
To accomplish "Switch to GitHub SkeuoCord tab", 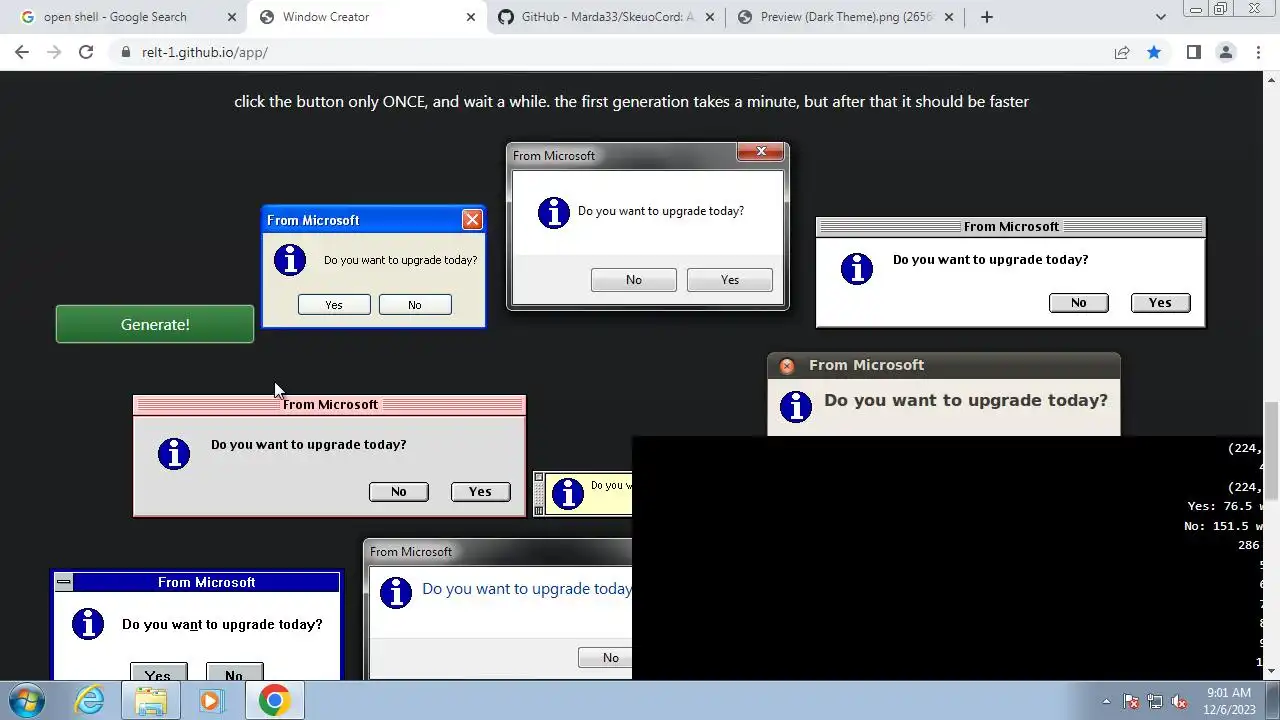I will (x=607, y=17).
